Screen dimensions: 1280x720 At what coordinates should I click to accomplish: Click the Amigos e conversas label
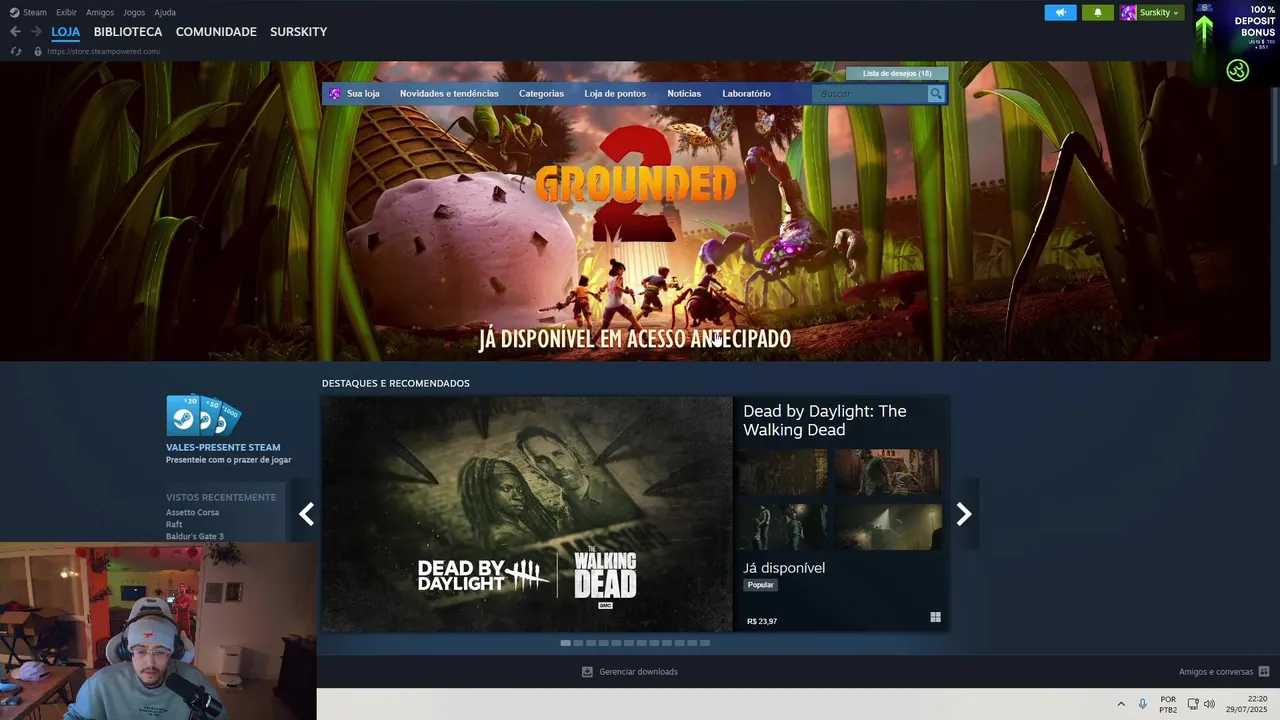click(x=1216, y=672)
